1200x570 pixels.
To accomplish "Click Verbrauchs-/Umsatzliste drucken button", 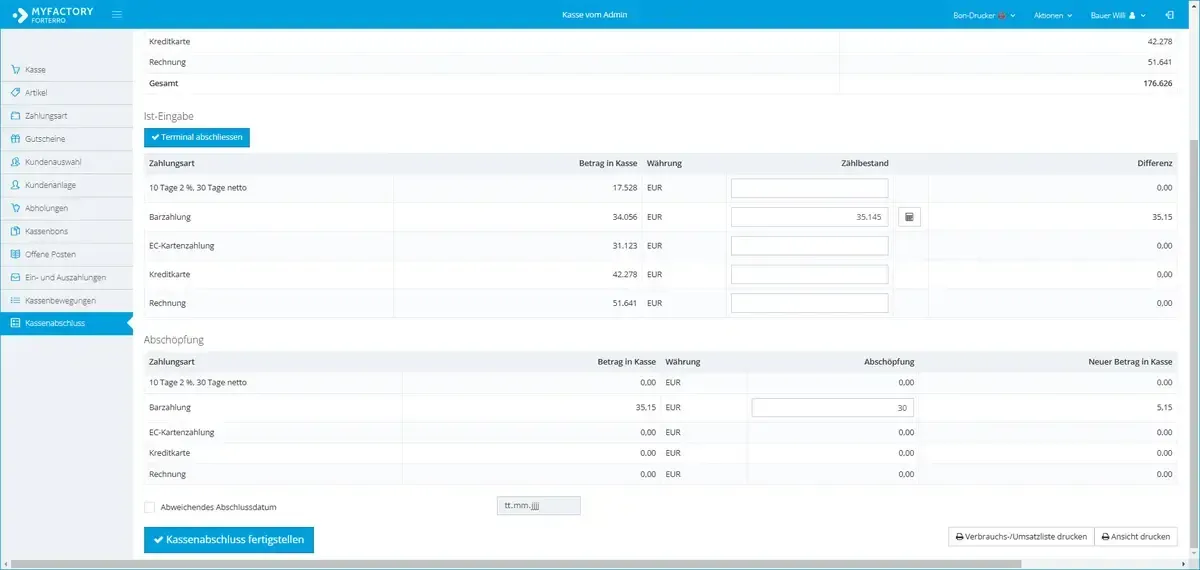I will pyautogui.click(x=1021, y=537).
